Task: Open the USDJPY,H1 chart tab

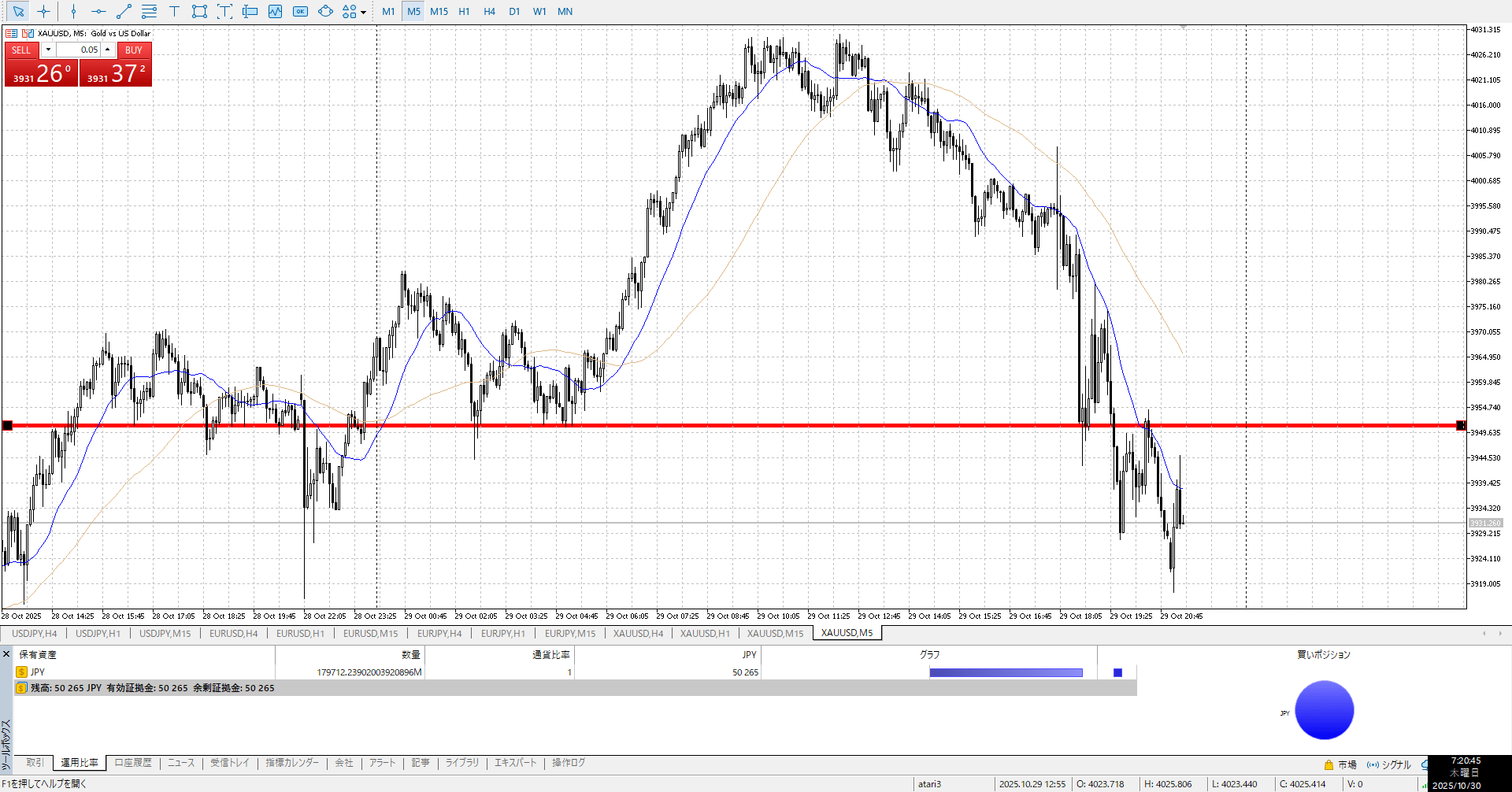Action: pos(98,633)
